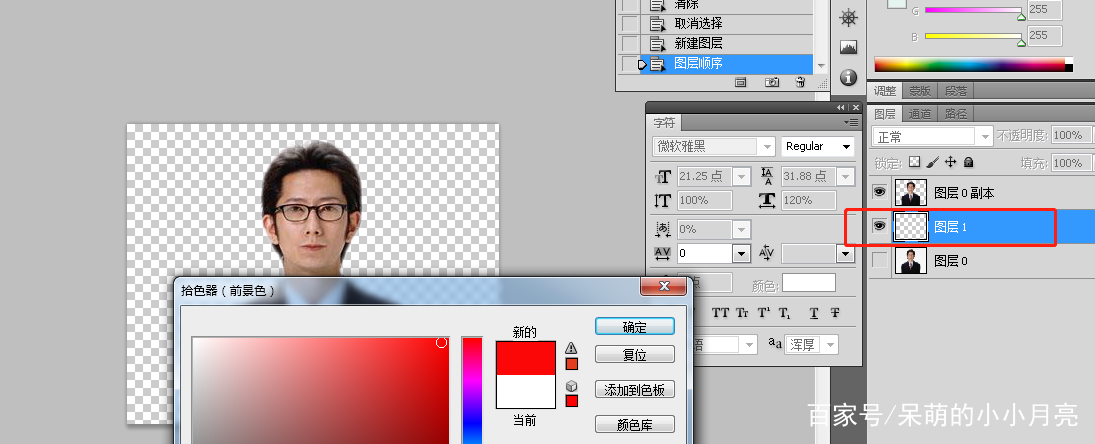Click the Underline T icon
Image resolution: width=1095 pixels, height=444 pixels.
pyautogui.click(x=814, y=313)
